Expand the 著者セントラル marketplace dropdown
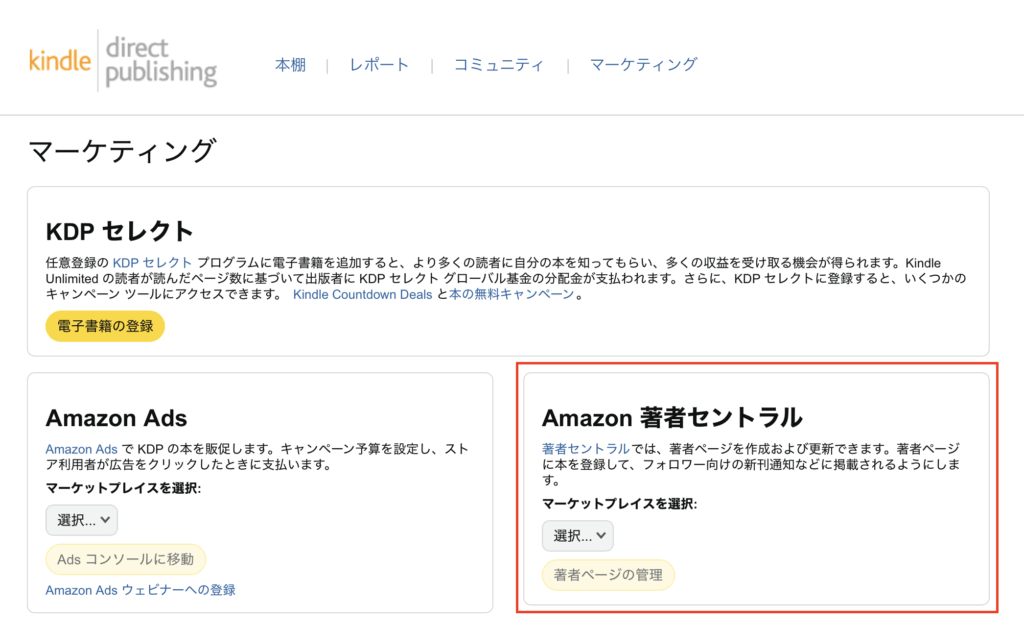The height and width of the screenshot is (626, 1024). pos(577,536)
